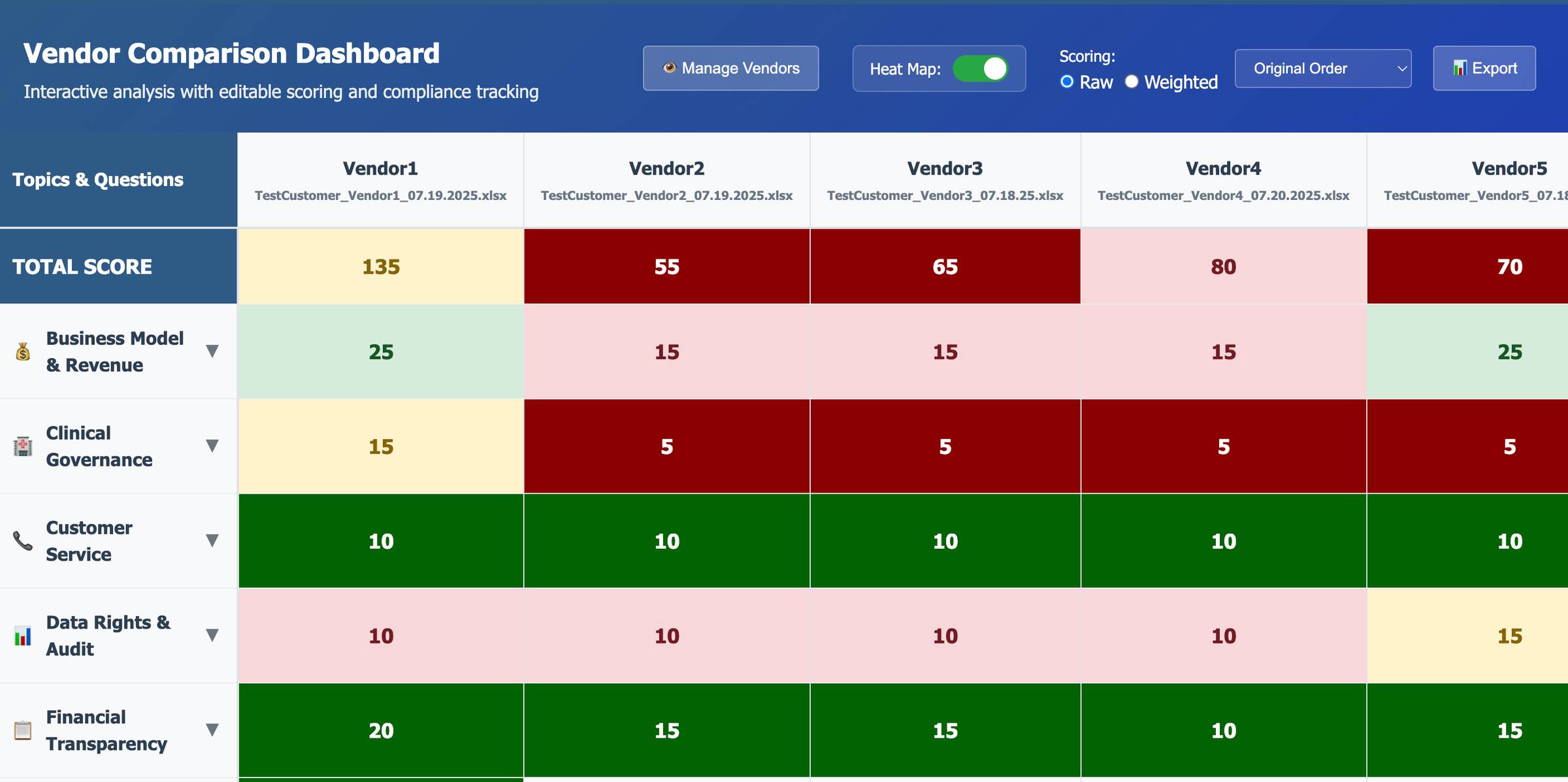This screenshot has width=1568, height=782.
Task: Expand Business Model & Revenue topic arrow
Action: [x=212, y=351]
